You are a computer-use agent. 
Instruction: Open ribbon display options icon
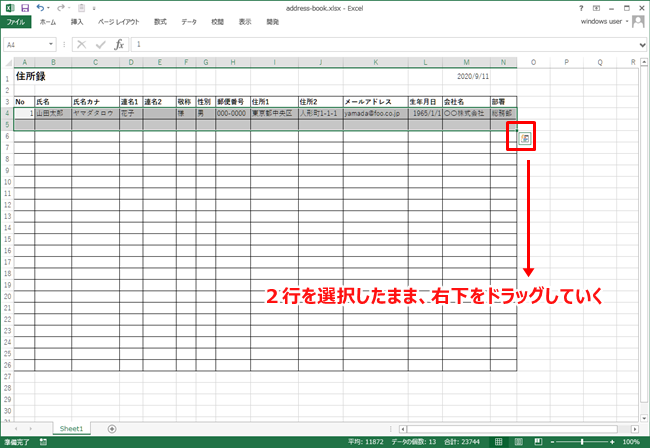[596, 8]
